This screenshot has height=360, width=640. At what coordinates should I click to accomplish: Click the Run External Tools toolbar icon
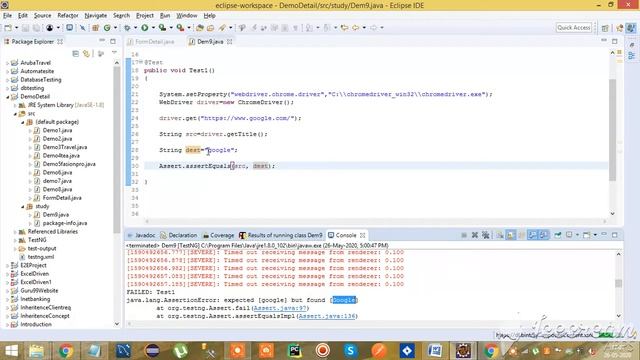coord(180,28)
